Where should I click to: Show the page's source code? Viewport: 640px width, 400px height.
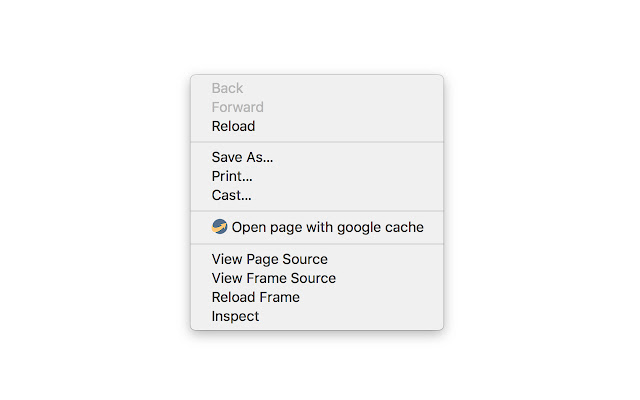(x=269, y=259)
